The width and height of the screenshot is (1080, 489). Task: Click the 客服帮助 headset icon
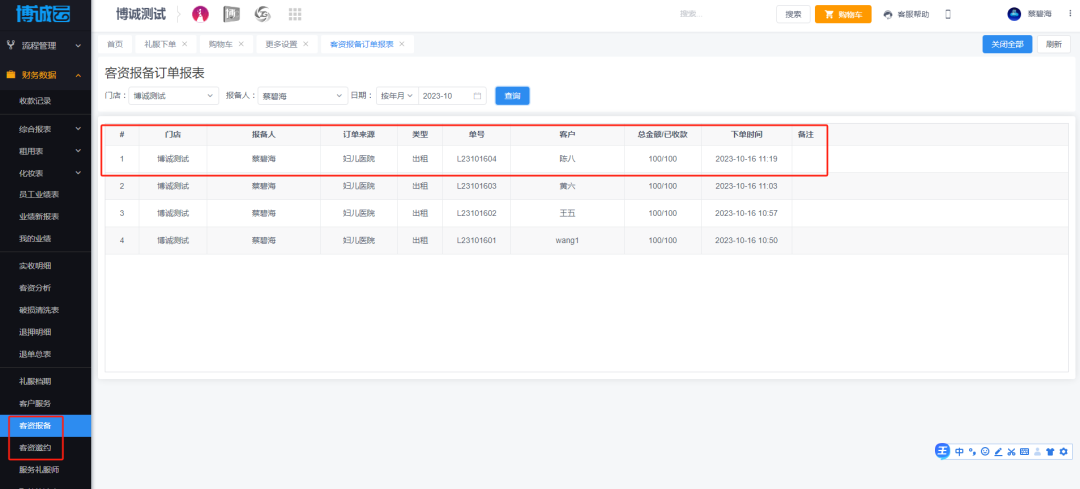[889, 14]
